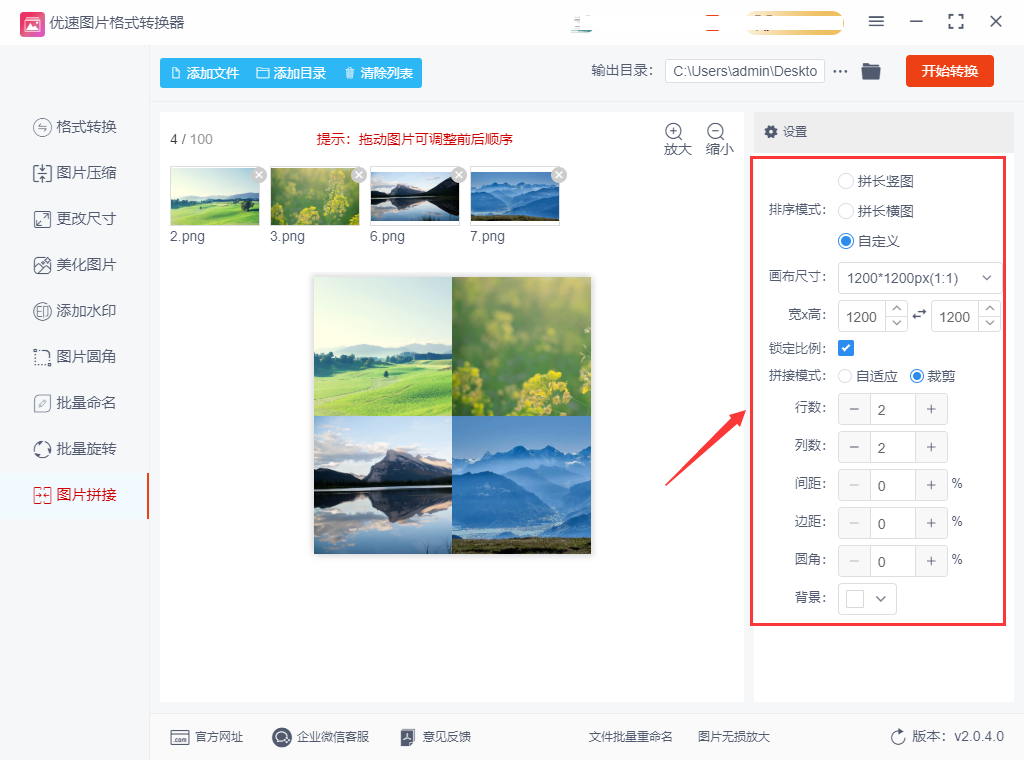Open the hamburger menu in title bar
This screenshot has width=1024, height=760.
(876, 22)
